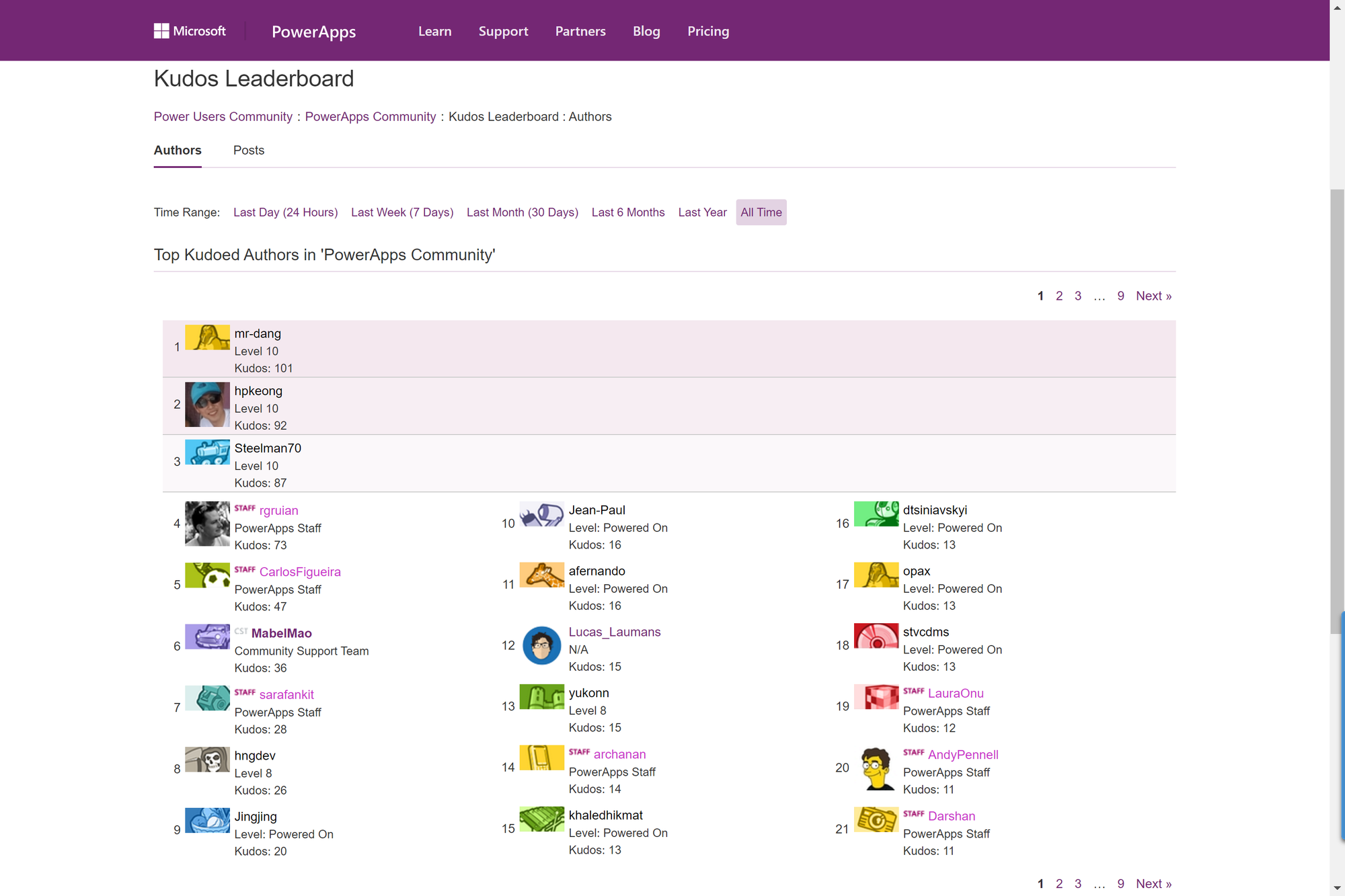Open Power Users Community breadcrumb

[223, 117]
